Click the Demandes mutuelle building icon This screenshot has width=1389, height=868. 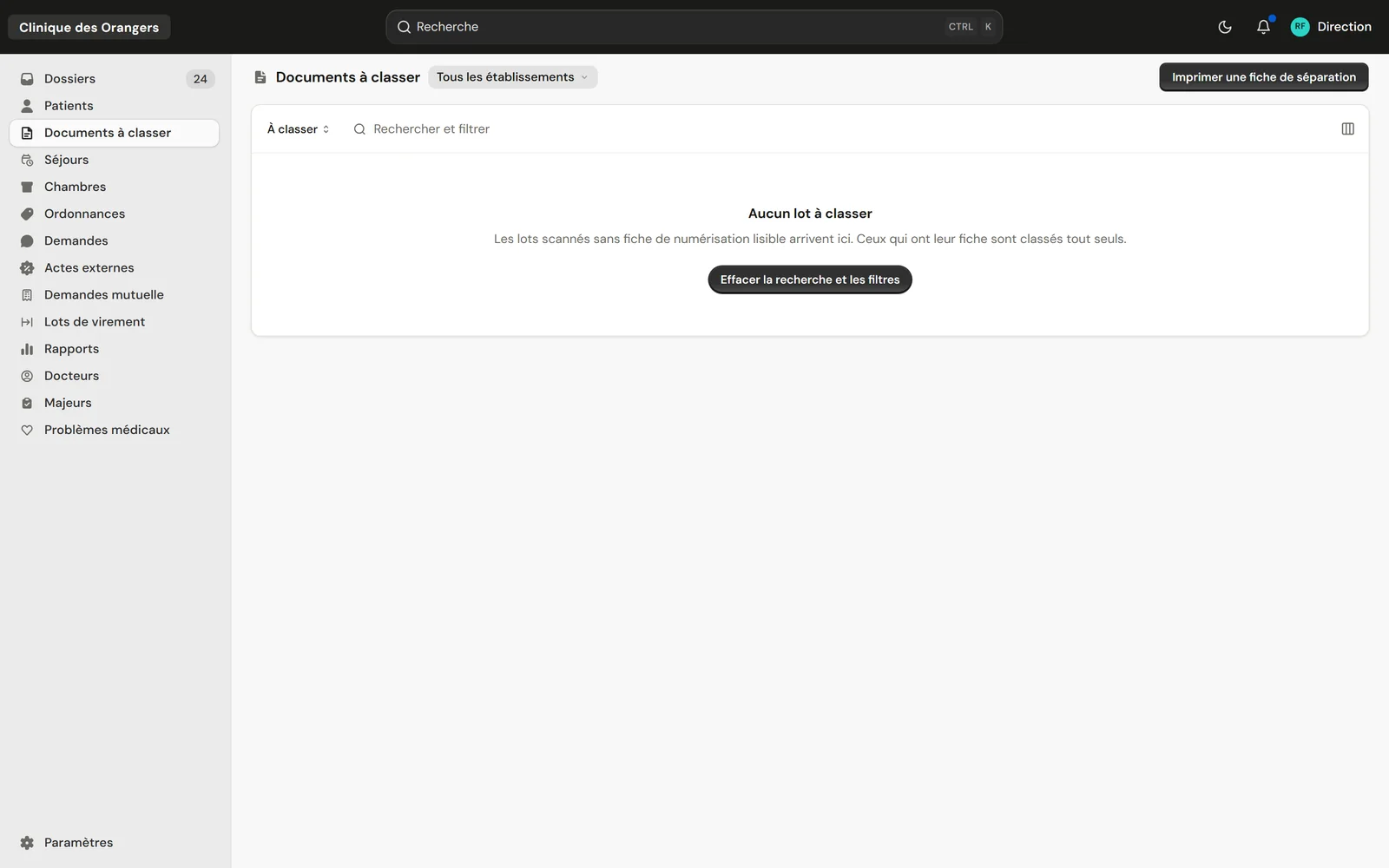27,295
